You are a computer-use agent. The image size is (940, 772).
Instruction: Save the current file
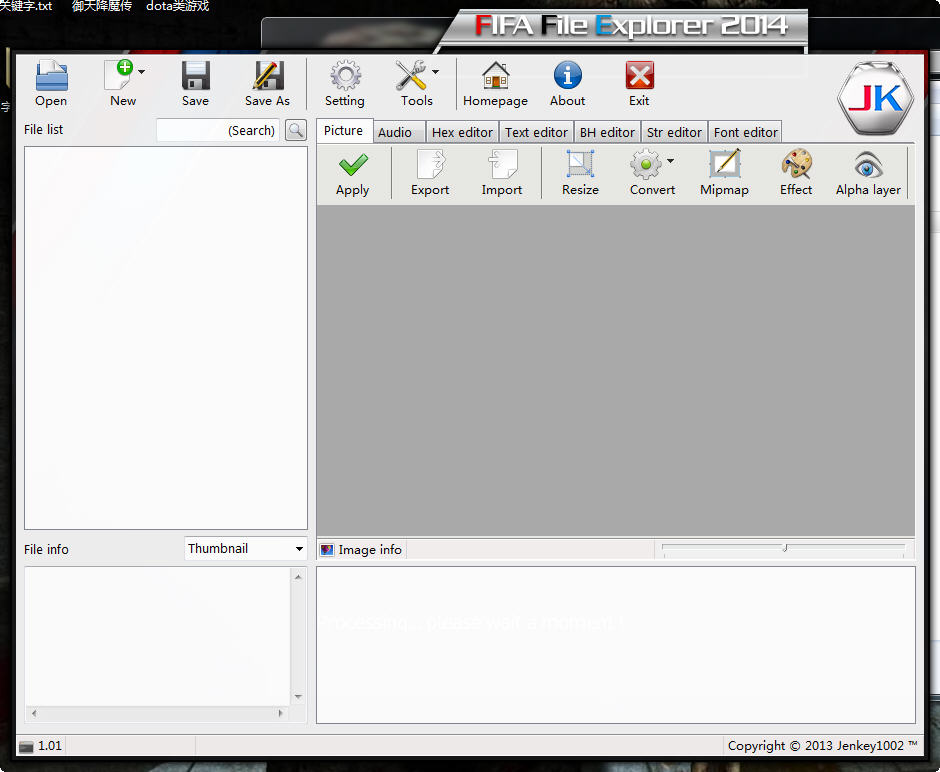pyautogui.click(x=195, y=83)
